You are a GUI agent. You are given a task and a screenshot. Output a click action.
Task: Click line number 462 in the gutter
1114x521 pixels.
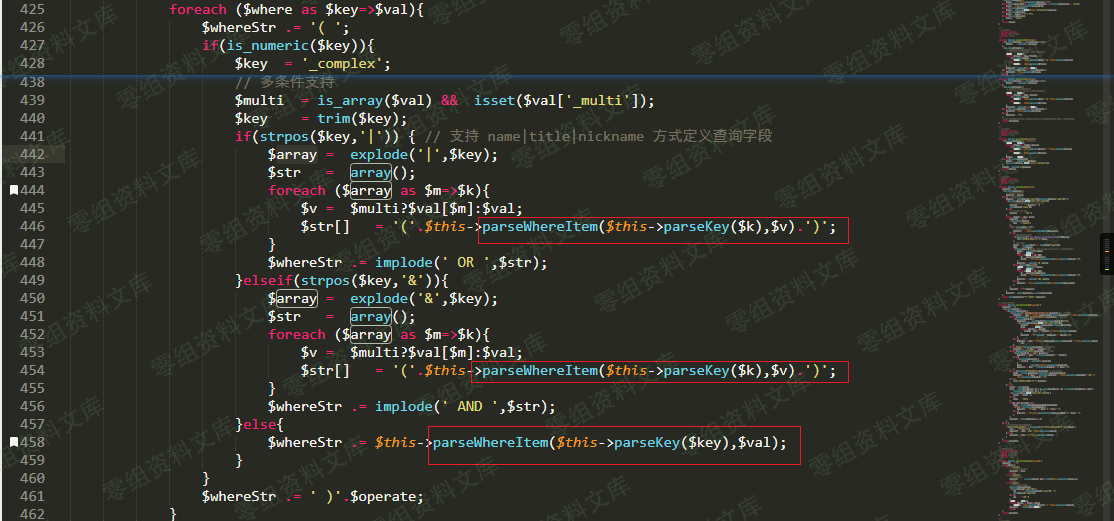[x=32, y=514]
